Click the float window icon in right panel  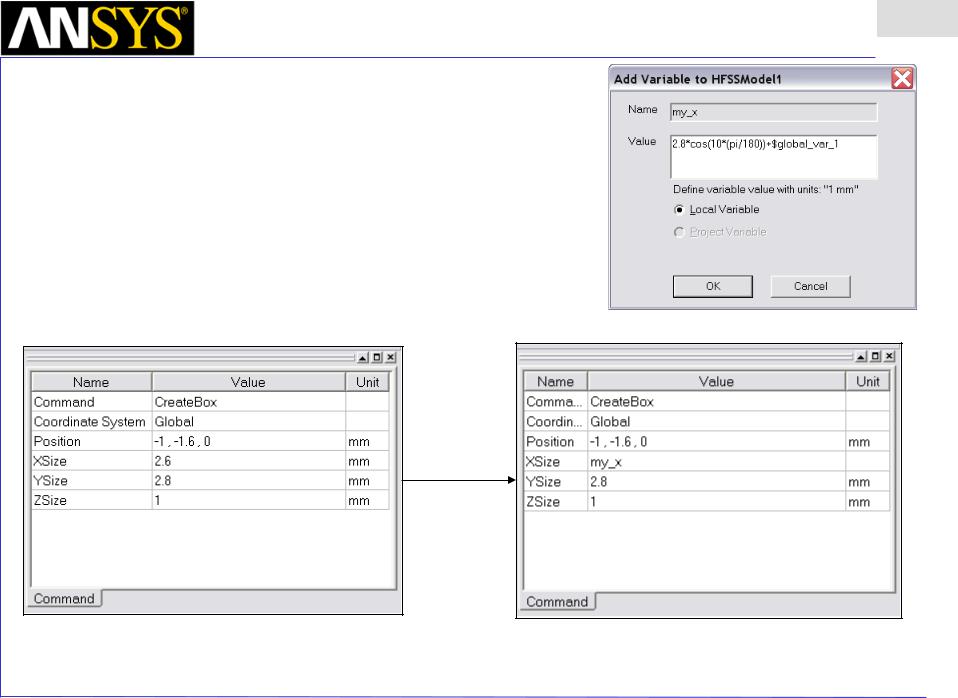click(876, 356)
